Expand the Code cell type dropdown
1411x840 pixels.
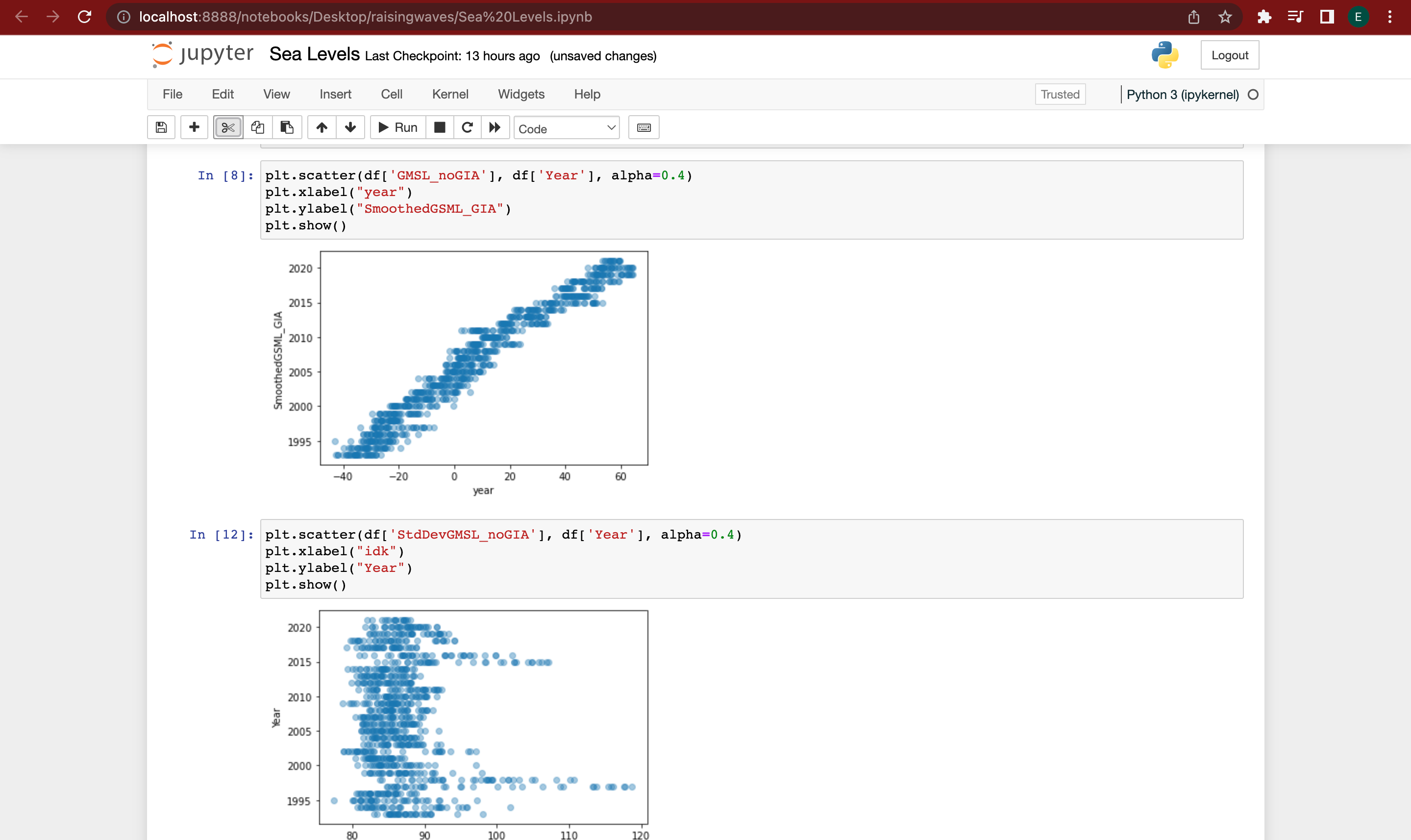coord(566,128)
